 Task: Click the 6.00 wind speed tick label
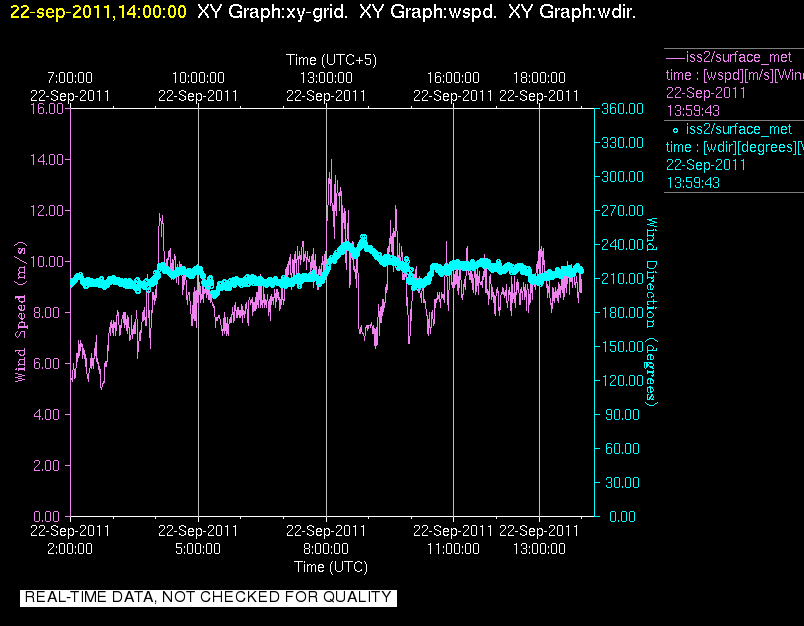click(49, 364)
